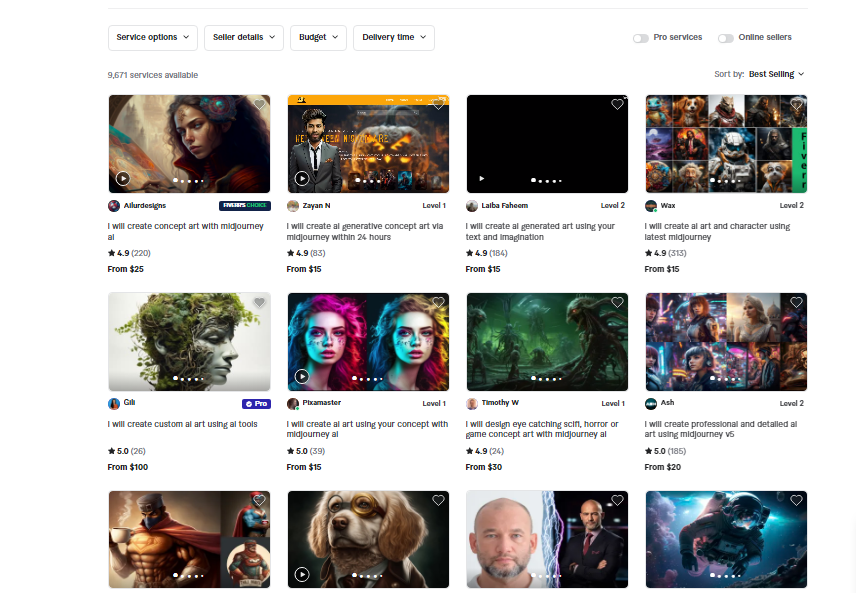Screen dimensions: 856x593
Task: Click the '9,671 services available' text
Action: pyautogui.click(x=153, y=75)
